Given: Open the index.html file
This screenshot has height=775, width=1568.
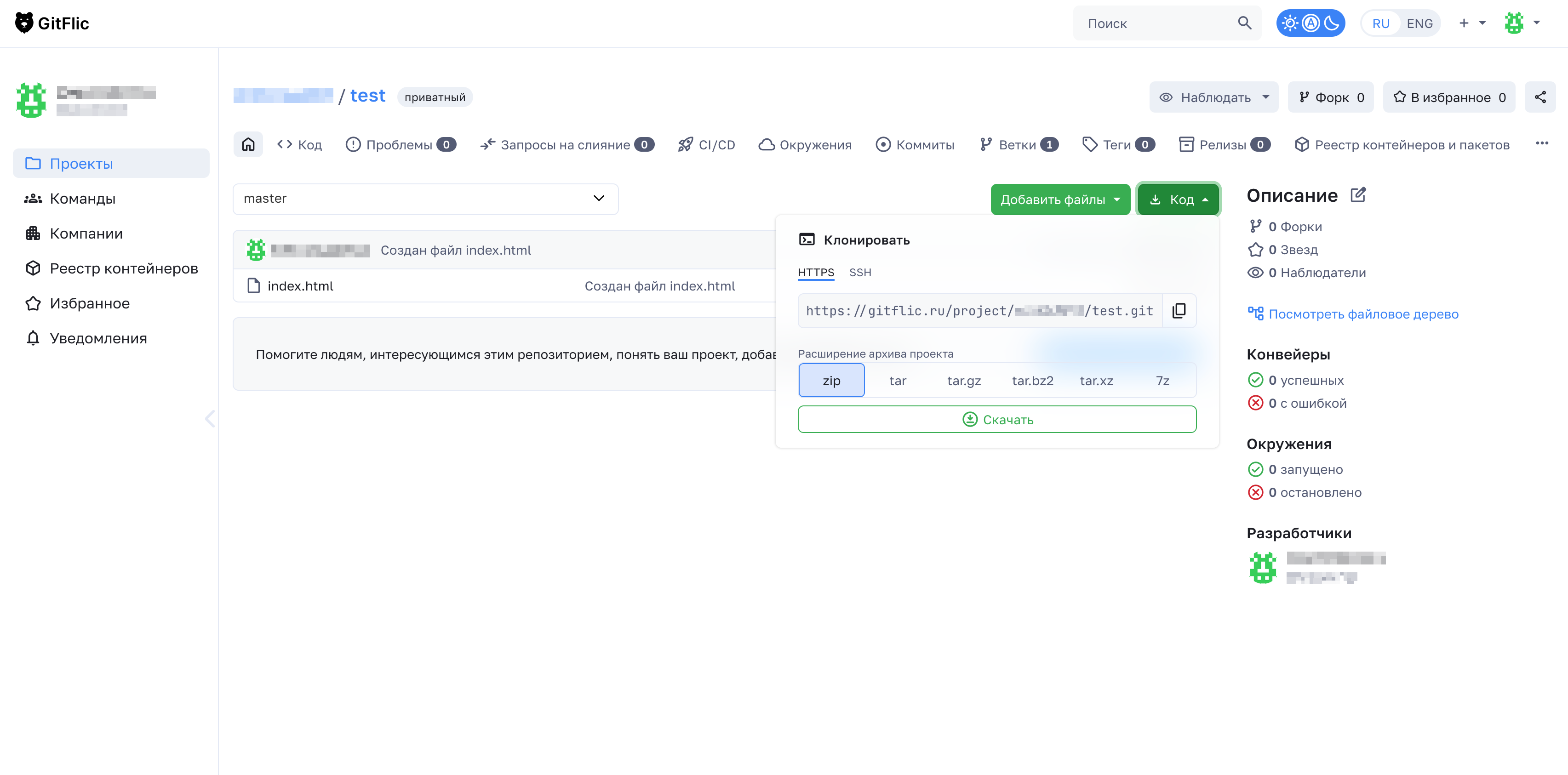Looking at the screenshot, I should (x=300, y=285).
